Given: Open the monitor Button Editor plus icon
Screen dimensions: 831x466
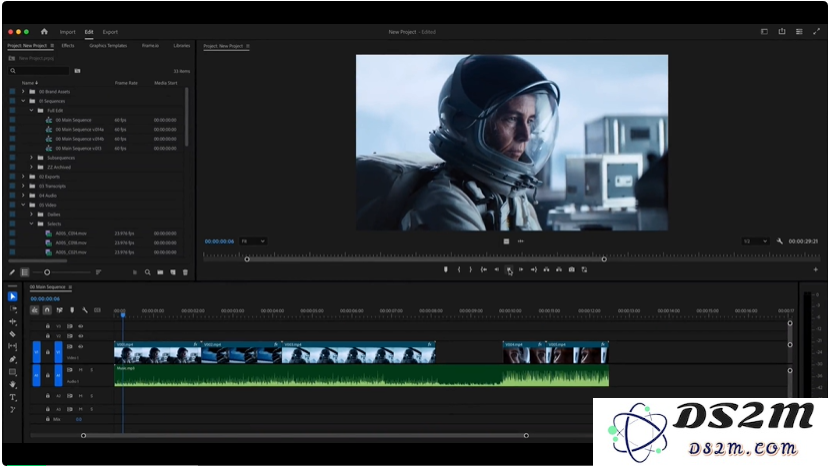Looking at the screenshot, I should point(816,270).
